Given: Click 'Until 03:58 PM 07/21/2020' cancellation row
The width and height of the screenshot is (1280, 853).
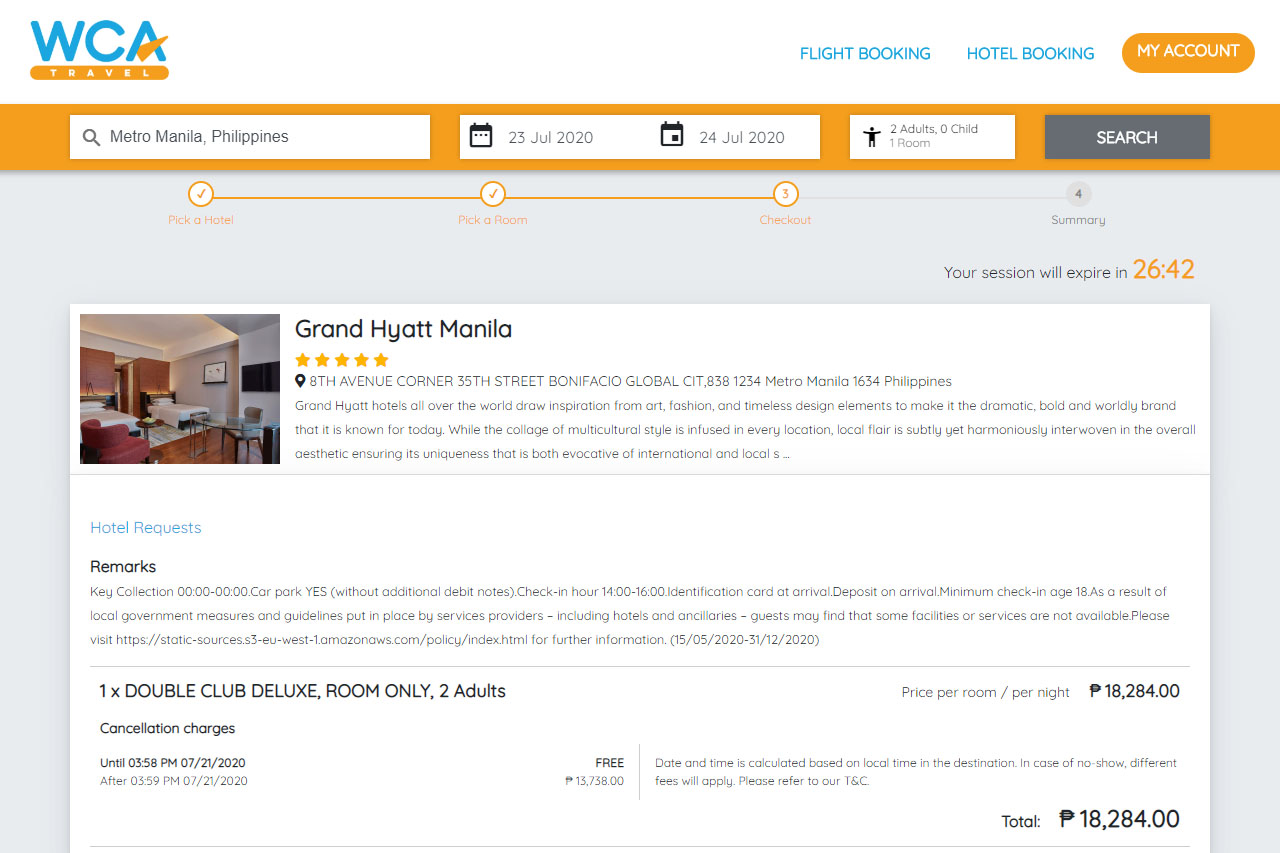Looking at the screenshot, I should [x=173, y=763].
